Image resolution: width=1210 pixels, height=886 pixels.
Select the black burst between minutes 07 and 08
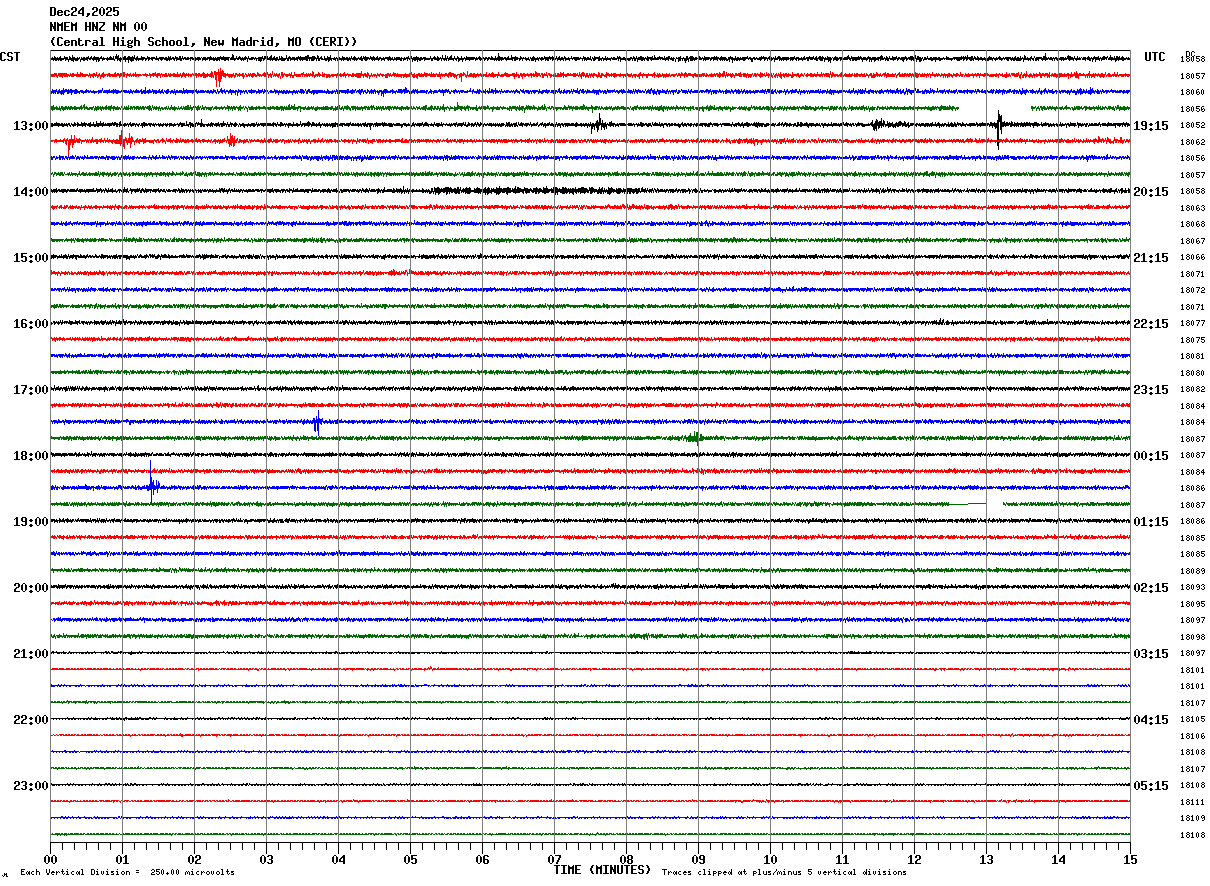598,125
